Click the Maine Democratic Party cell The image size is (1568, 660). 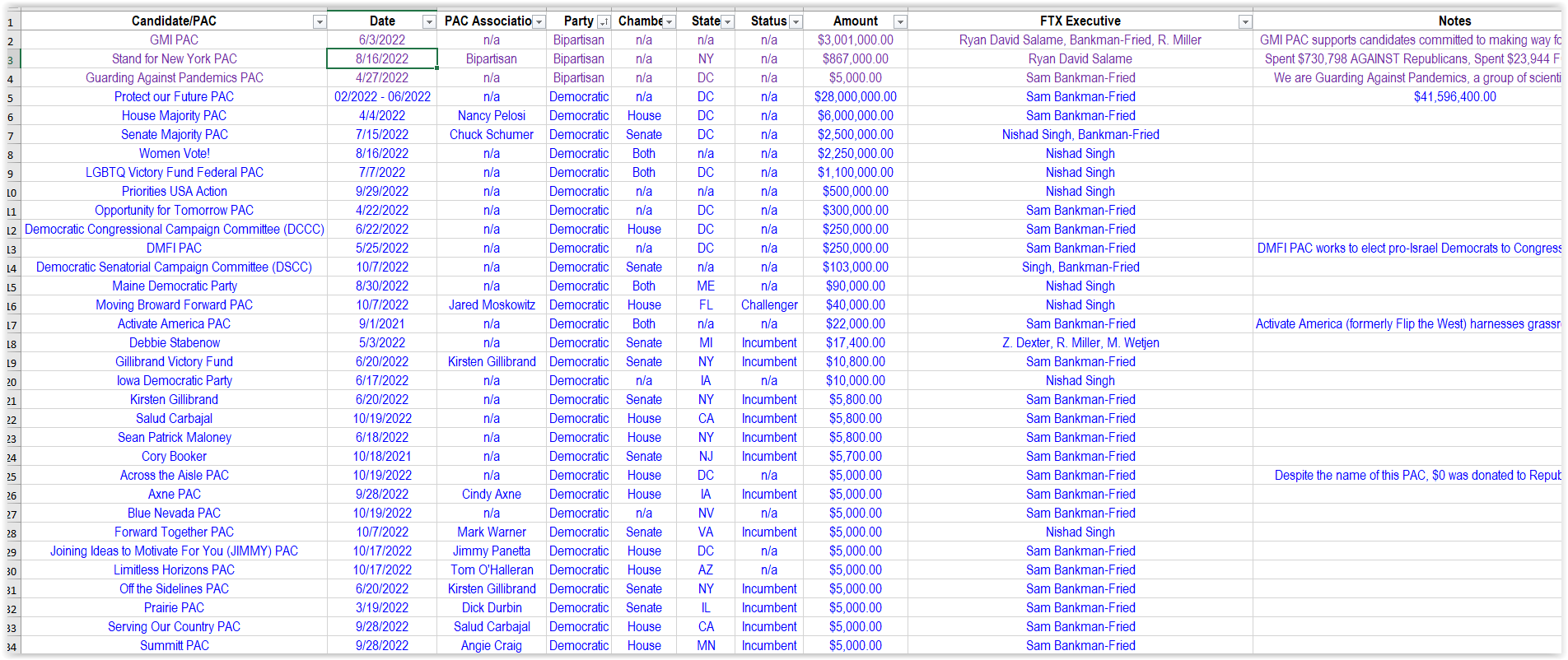click(x=174, y=286)
